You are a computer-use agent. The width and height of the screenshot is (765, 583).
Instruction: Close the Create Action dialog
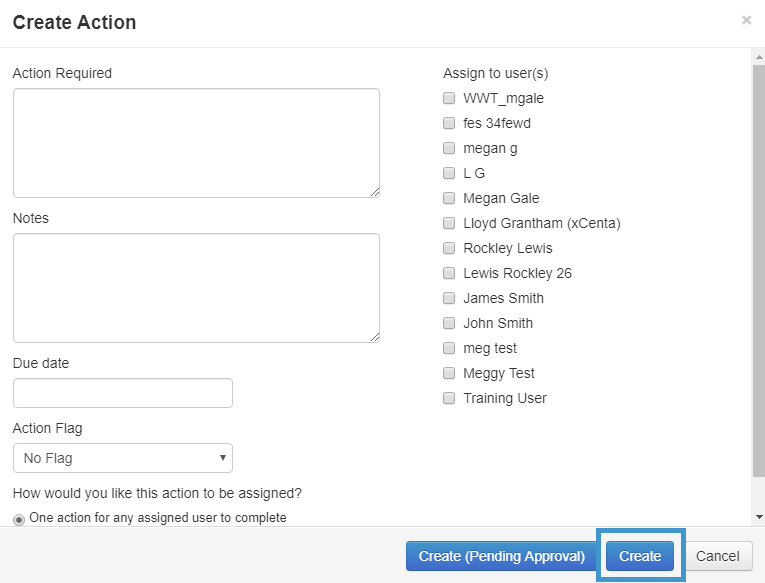pos(746,20)
